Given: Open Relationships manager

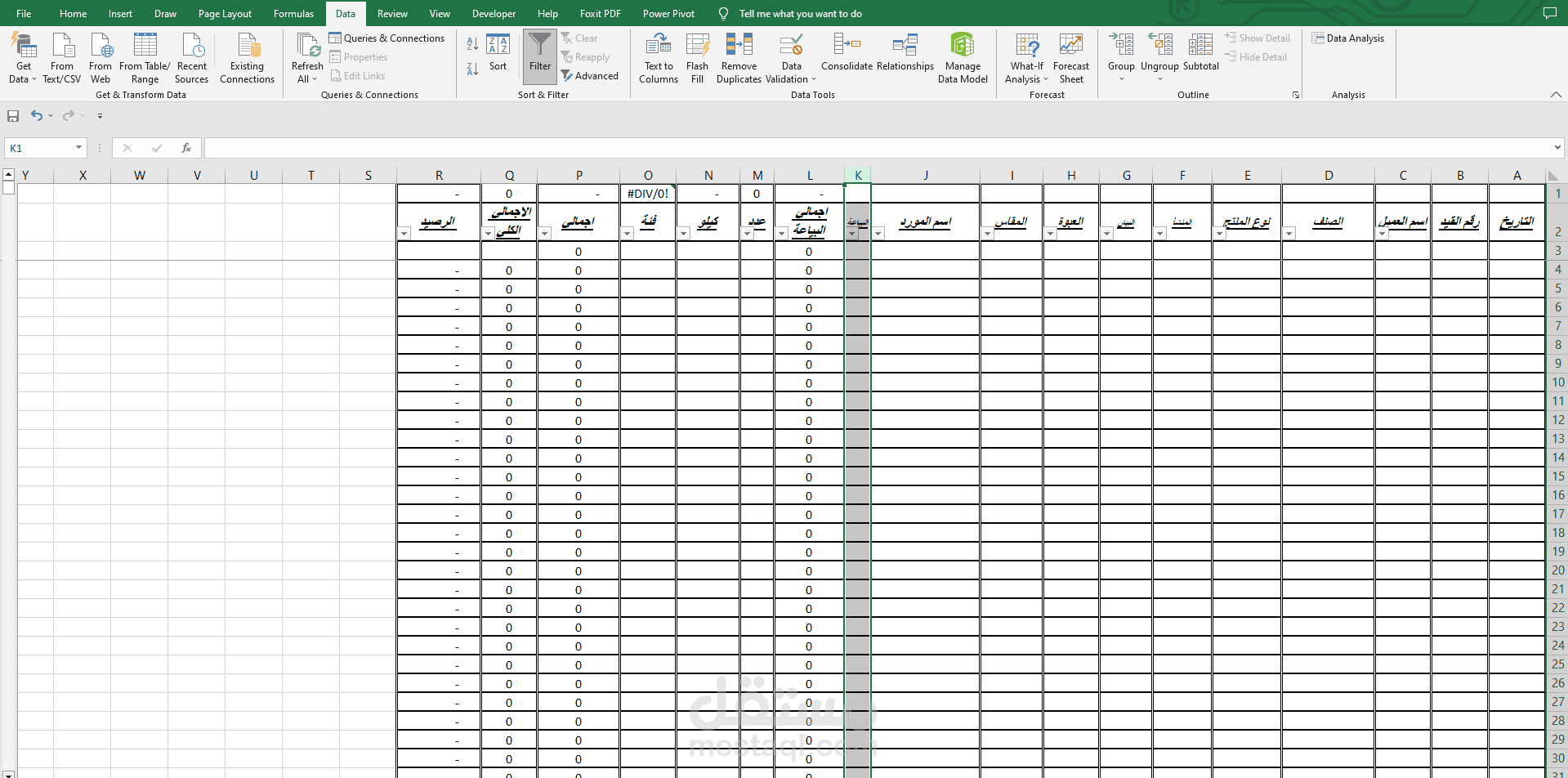Looking at the screenshot, I should click(x=905, y=52).
